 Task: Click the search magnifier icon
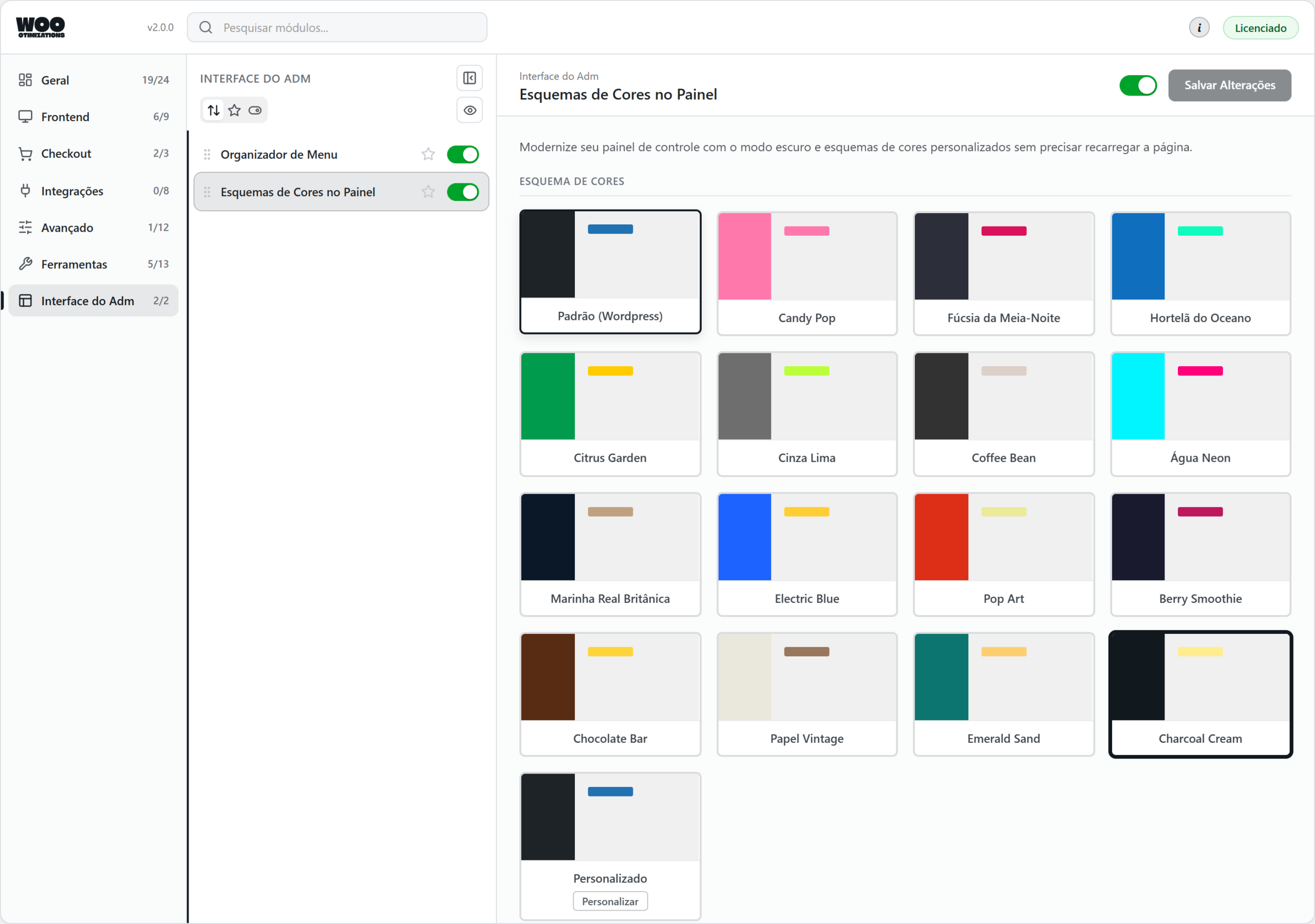[x=205, y=28]
